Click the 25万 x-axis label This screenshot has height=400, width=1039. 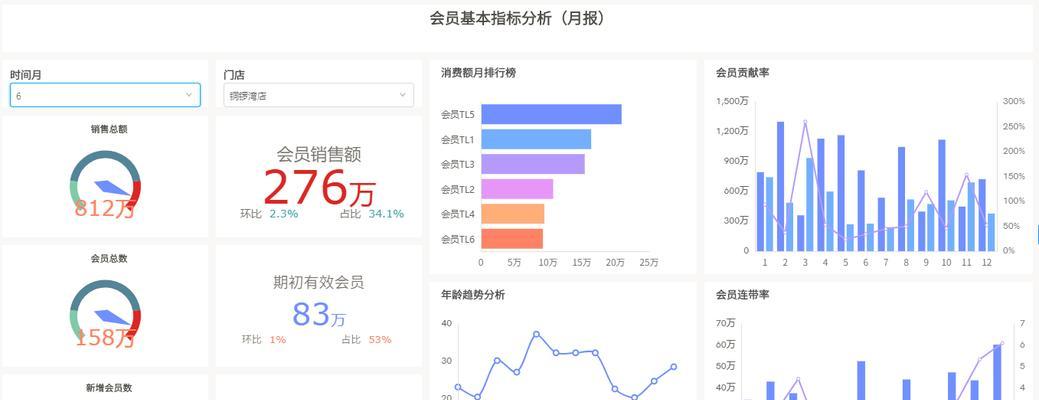click(x=649, y=263)
